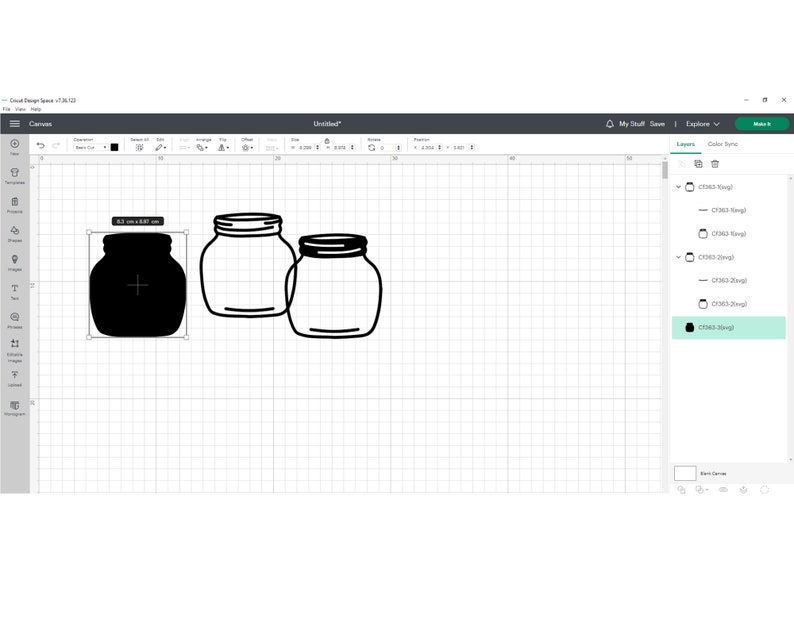Click the New project icon in sidebar
794x638 pixels.
pyautogui.click(x=15, y=146)
